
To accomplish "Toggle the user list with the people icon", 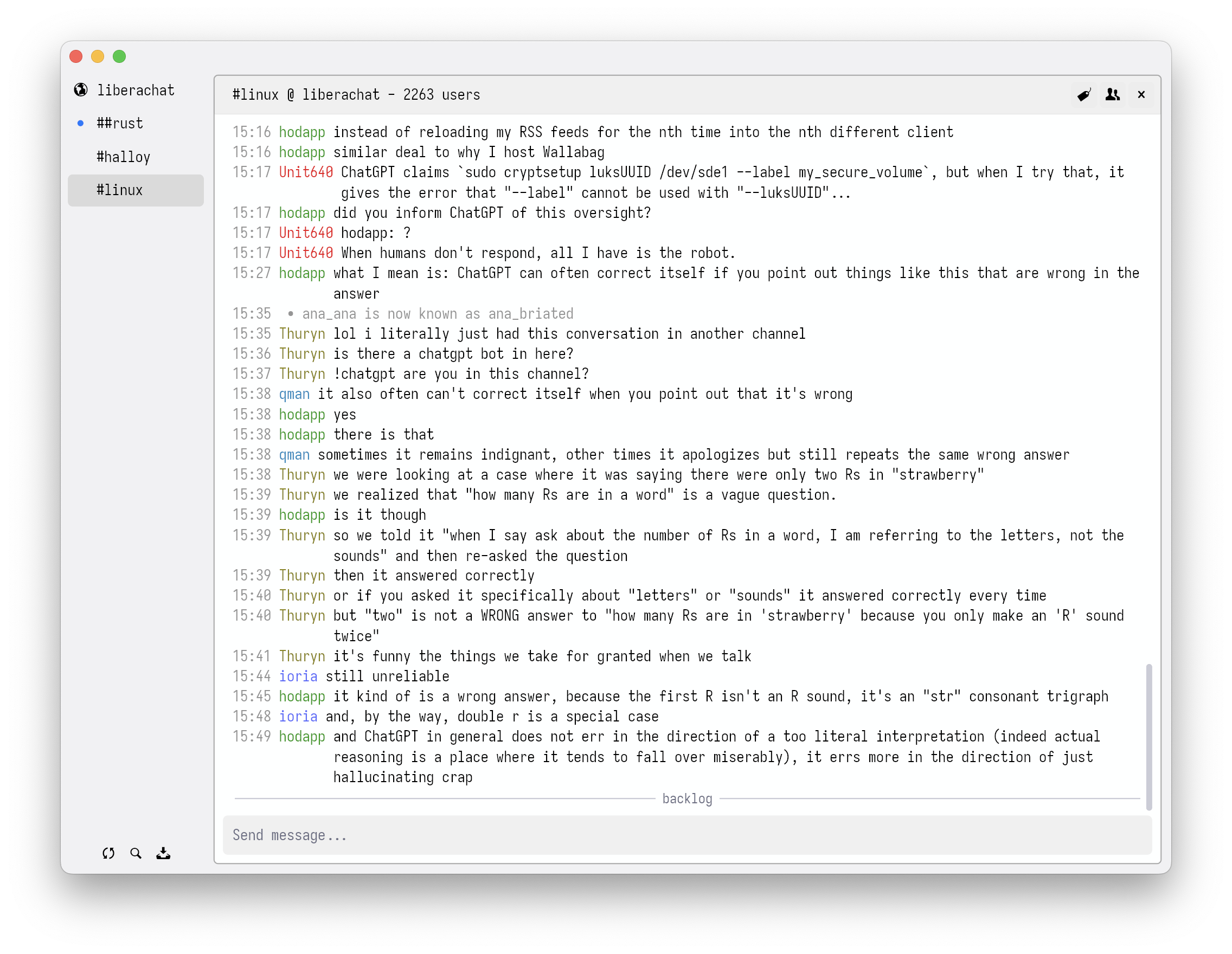I will 1112,95.
